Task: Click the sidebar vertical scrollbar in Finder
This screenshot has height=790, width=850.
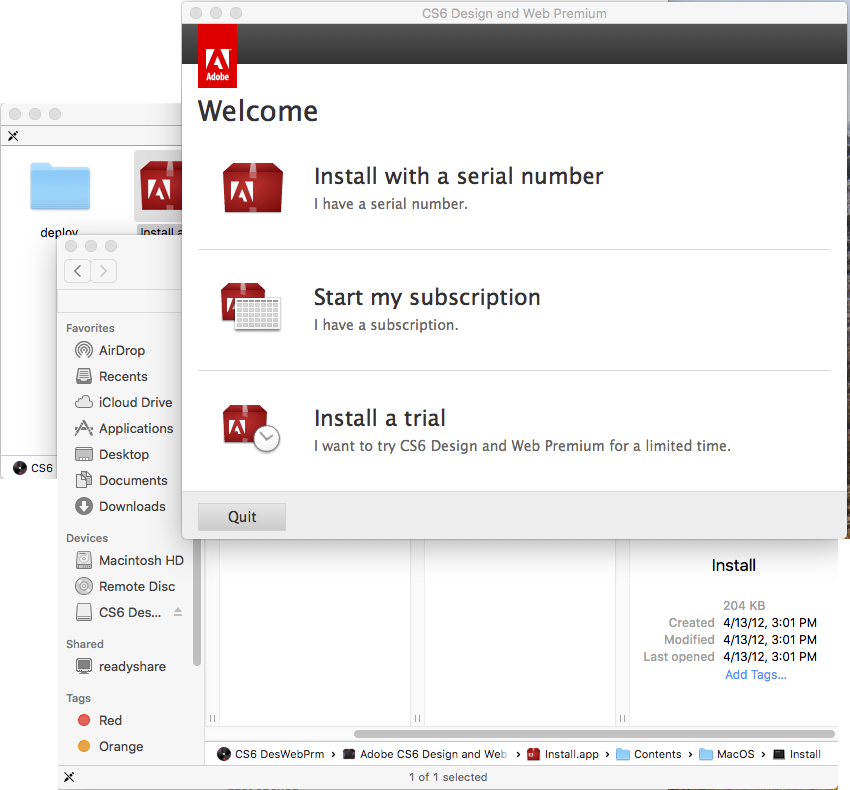Action: point(197,603)
